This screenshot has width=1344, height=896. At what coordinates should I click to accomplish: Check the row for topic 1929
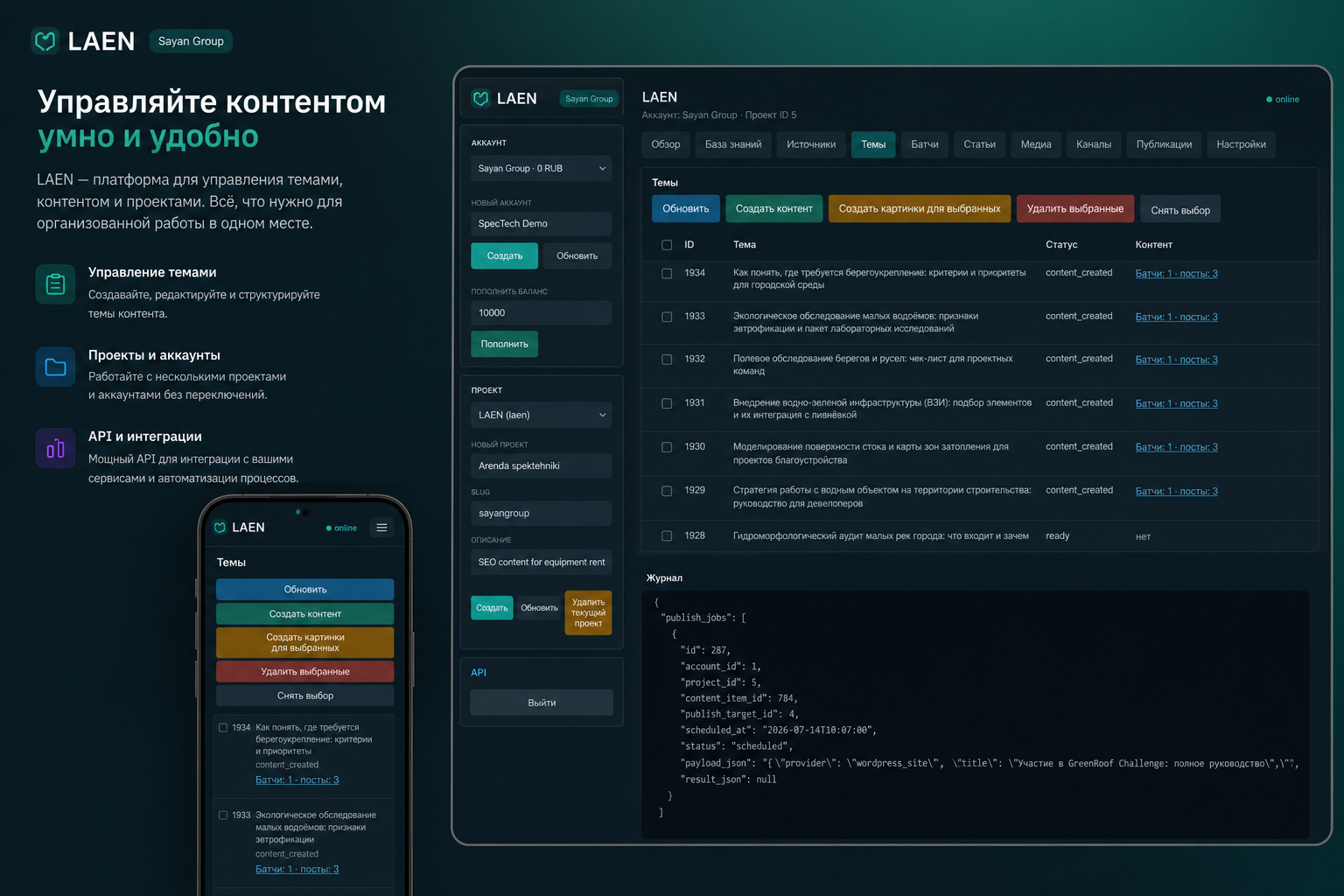pos(667,491)
